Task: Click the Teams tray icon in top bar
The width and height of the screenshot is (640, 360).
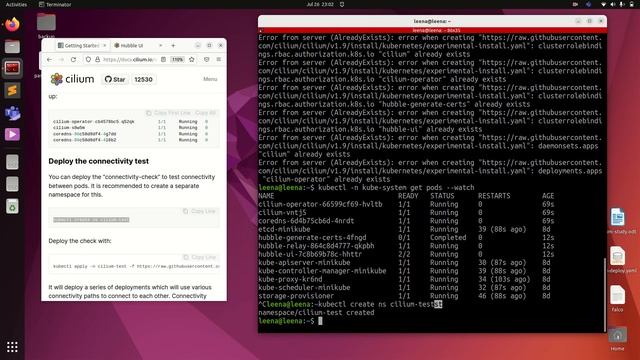Action: pyautogui.click(x=589, y=4)
